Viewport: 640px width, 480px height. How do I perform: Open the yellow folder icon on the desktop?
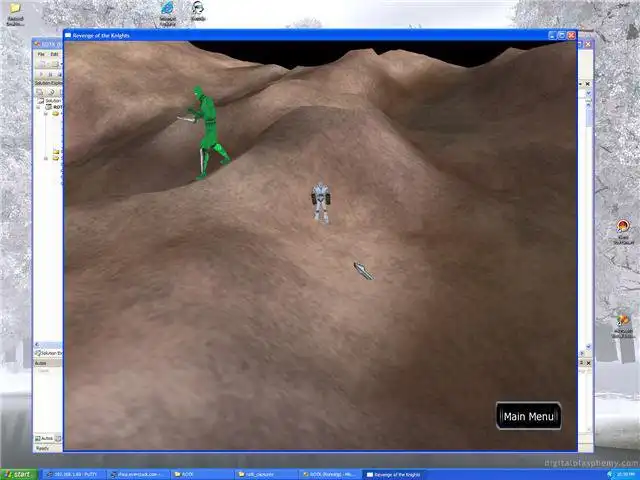[15, 14]
